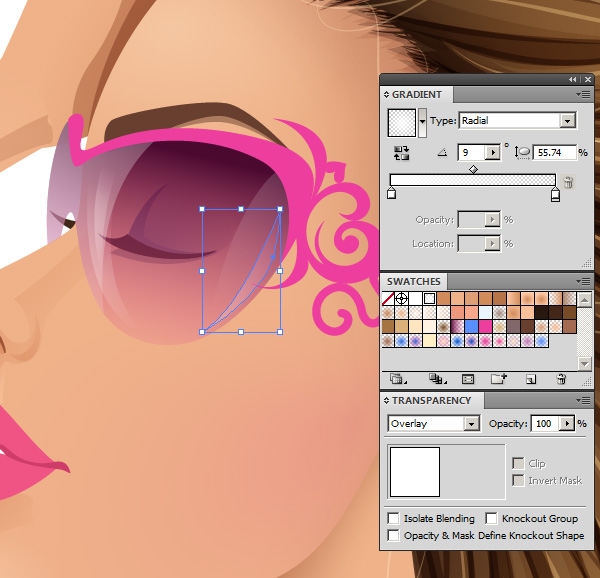600x578 pixels.
Task: Click the New Swatch icon
Action: 531,379
